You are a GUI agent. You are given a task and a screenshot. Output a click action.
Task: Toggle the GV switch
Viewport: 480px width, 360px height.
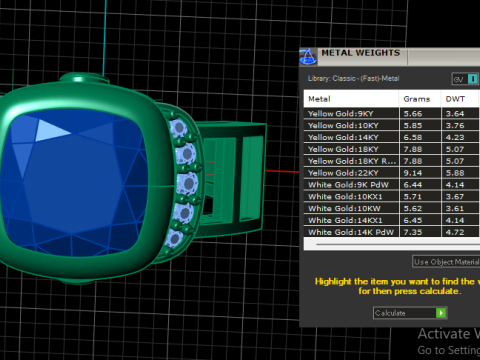[x=466, y=79]
